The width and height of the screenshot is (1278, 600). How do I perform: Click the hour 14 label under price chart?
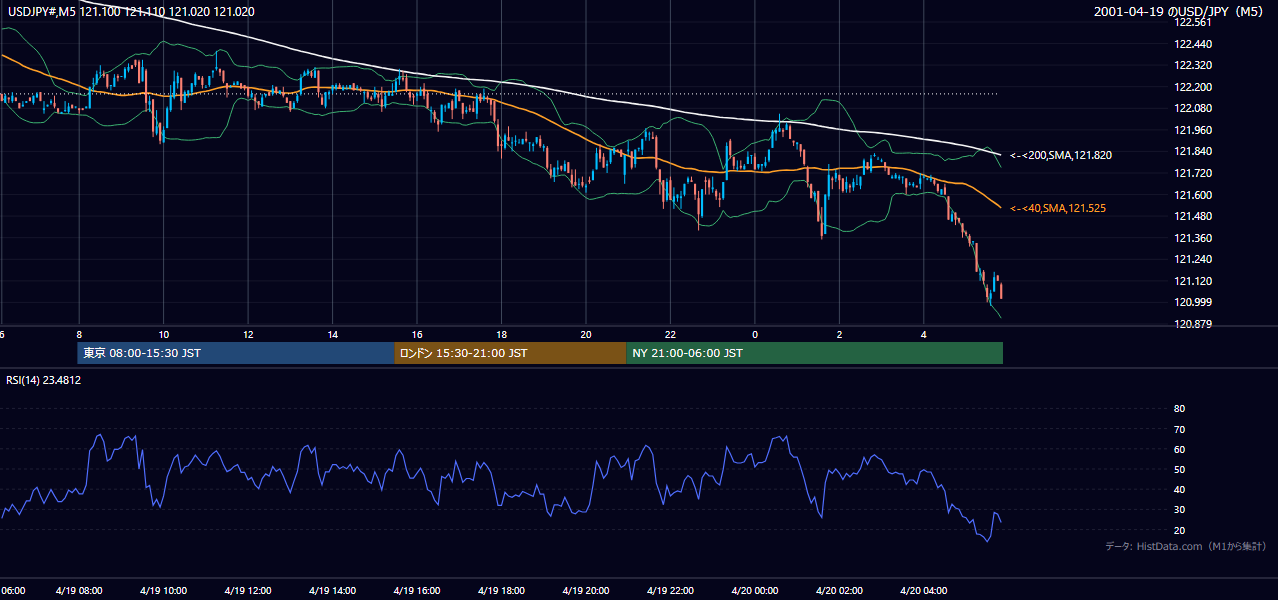[x=332, y=335]
